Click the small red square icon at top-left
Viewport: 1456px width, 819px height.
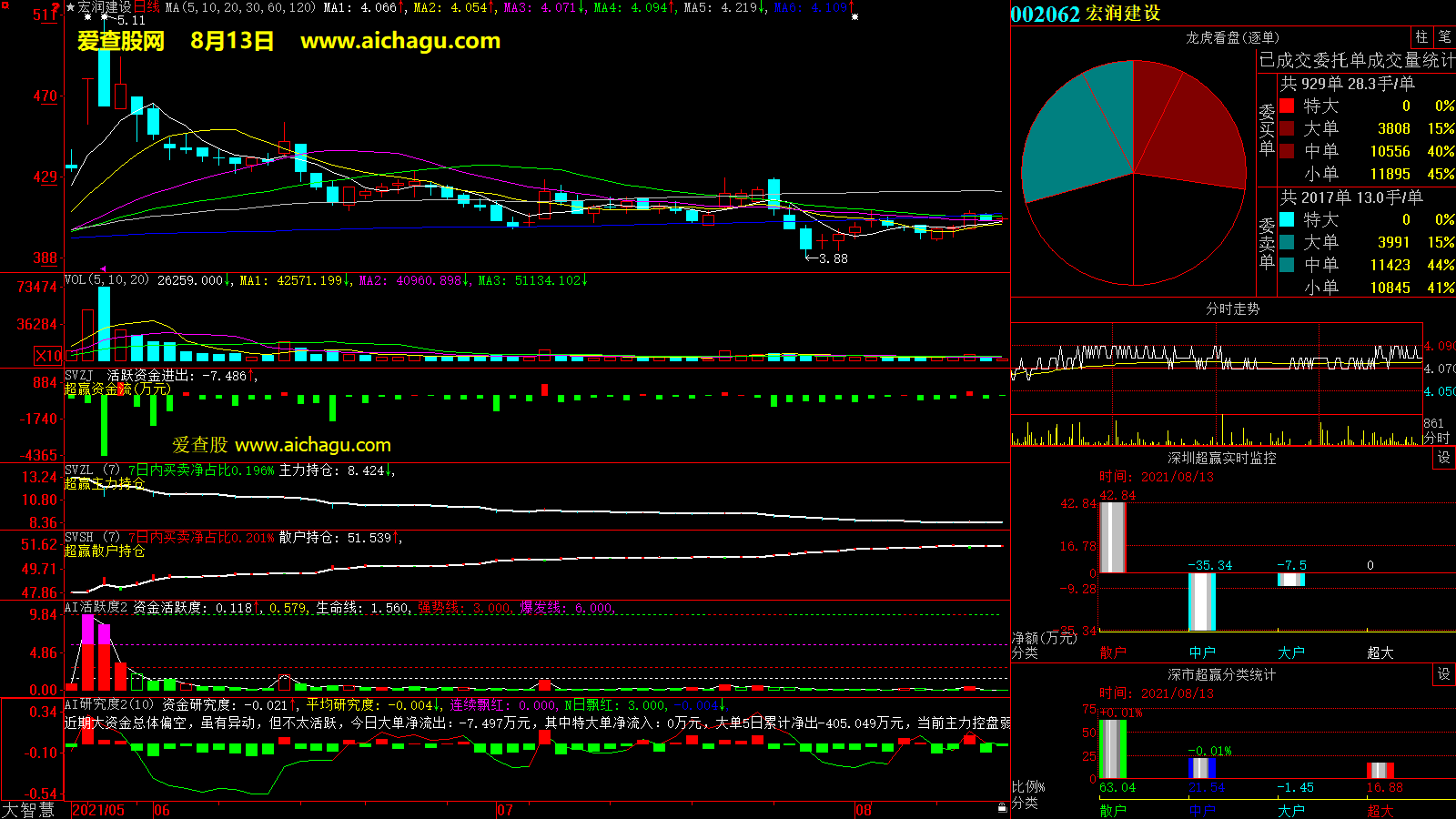click(5, 5)
